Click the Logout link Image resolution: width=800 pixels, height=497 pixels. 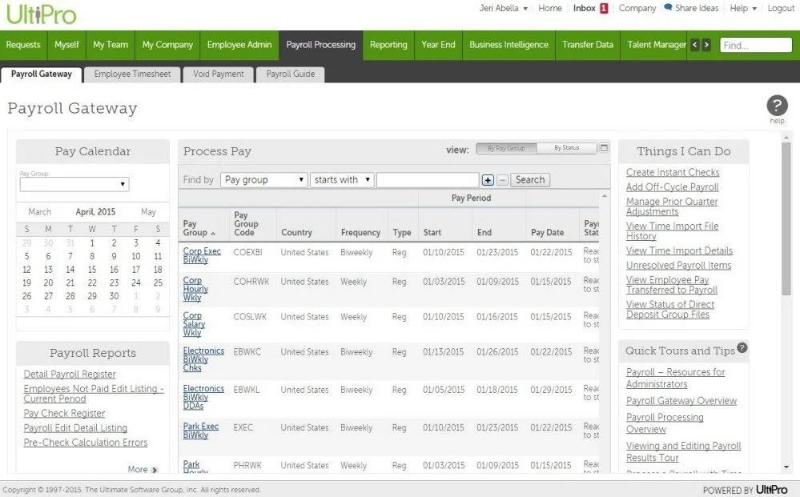pyautogui.click(x=781, y=8)
